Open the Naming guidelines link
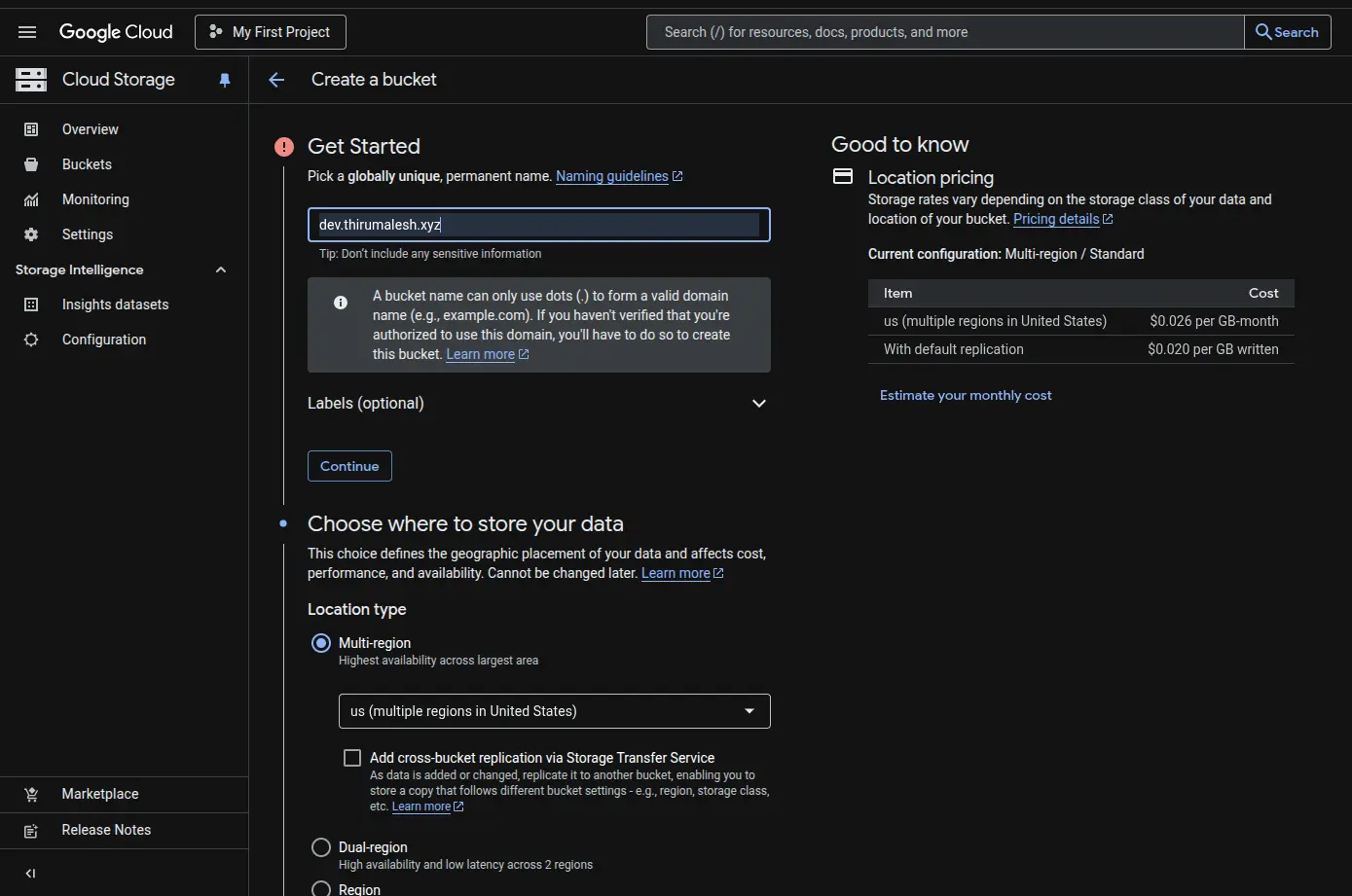Viewport: 1352px width, 896px height. [612, 176]
